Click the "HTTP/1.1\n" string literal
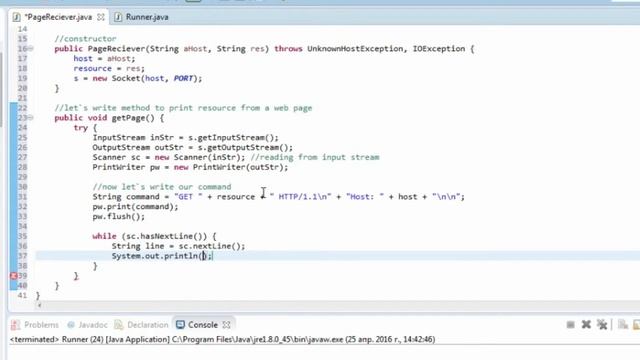 [300, 197]
